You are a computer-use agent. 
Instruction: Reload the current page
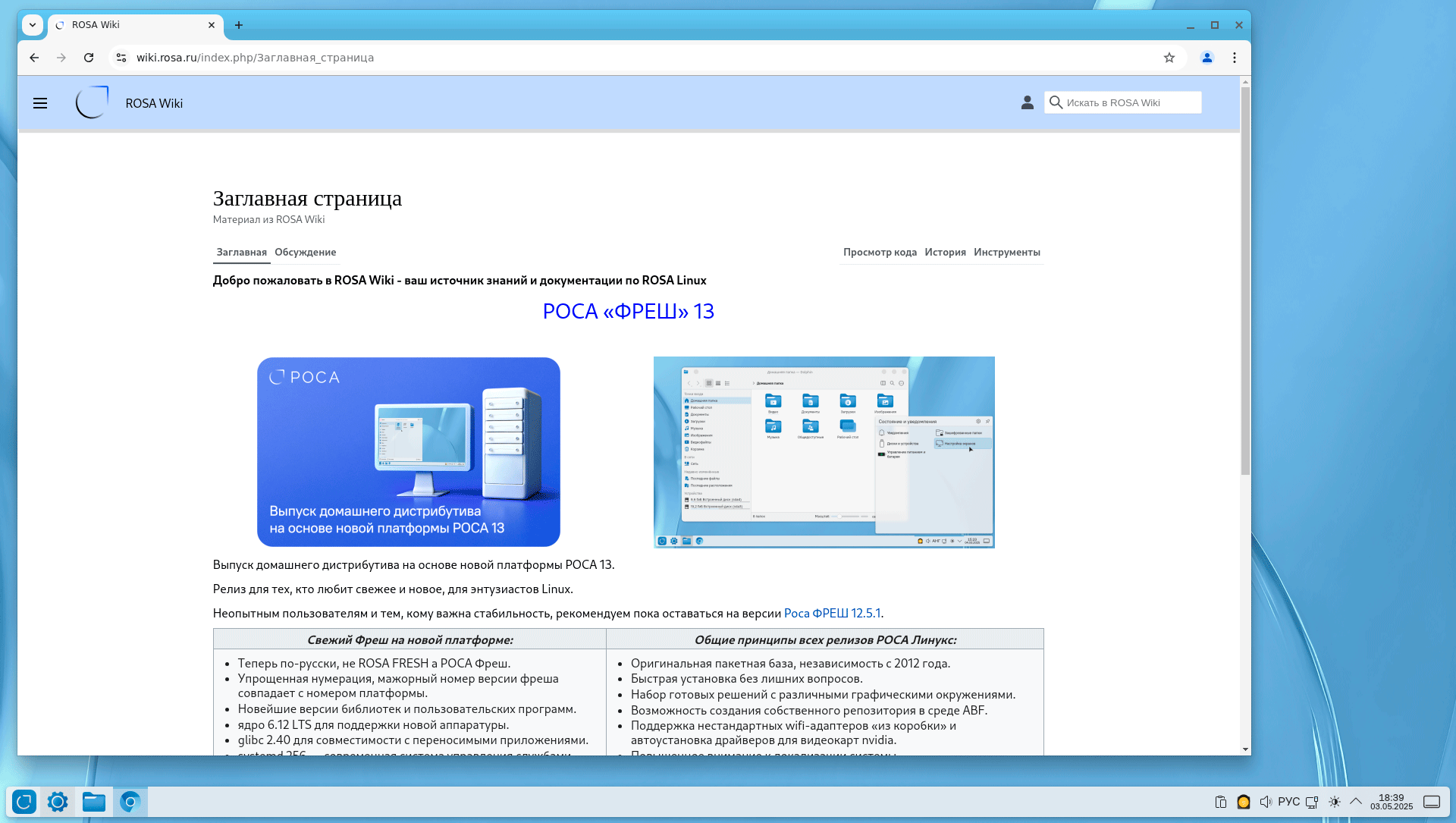(89, 58)
